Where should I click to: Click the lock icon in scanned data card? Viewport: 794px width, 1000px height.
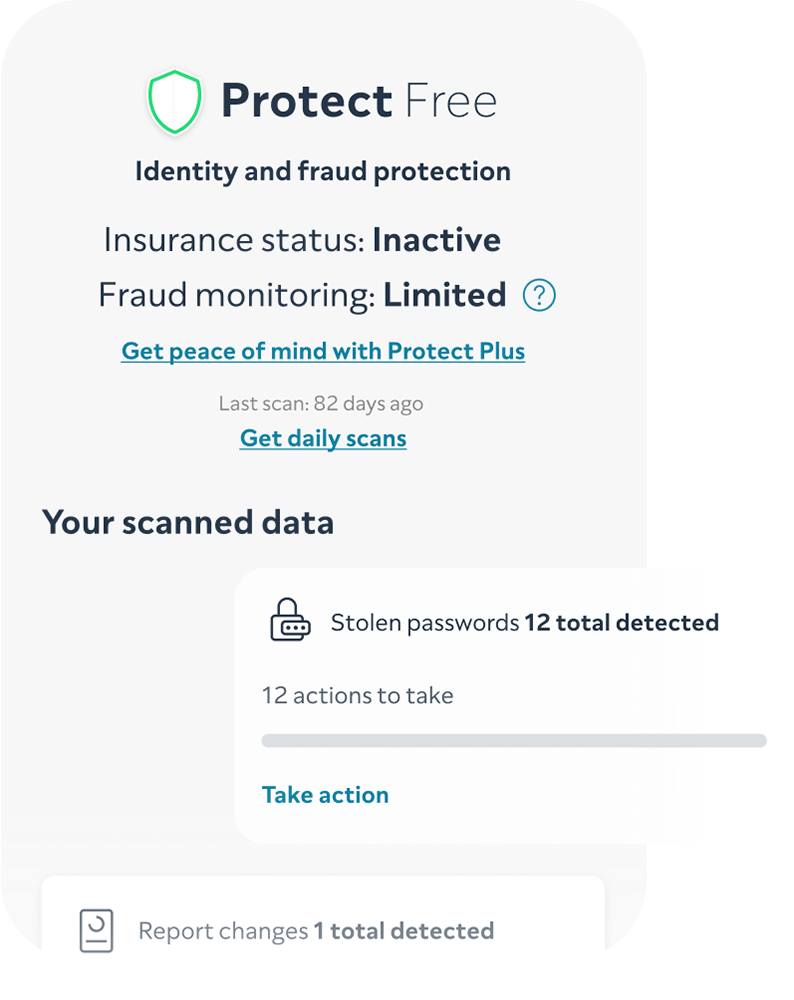[x=289, y=620]
